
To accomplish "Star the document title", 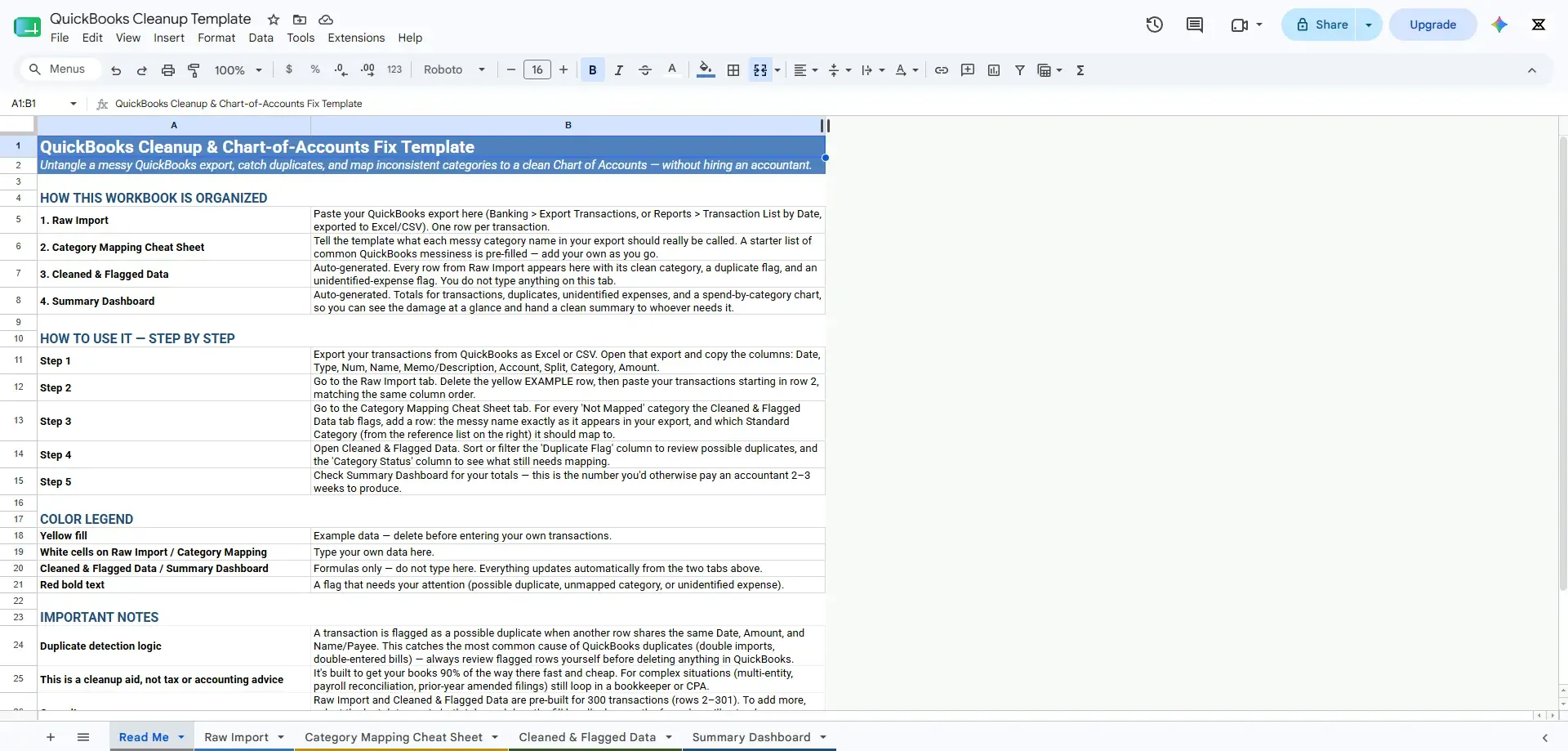I will 274,20.
